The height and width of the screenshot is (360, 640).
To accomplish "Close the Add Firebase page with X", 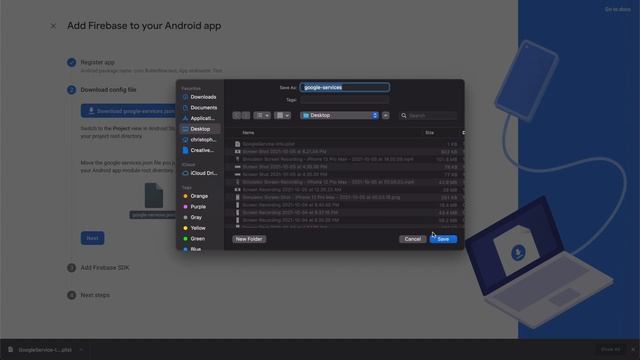I will [x=53, y=26].
